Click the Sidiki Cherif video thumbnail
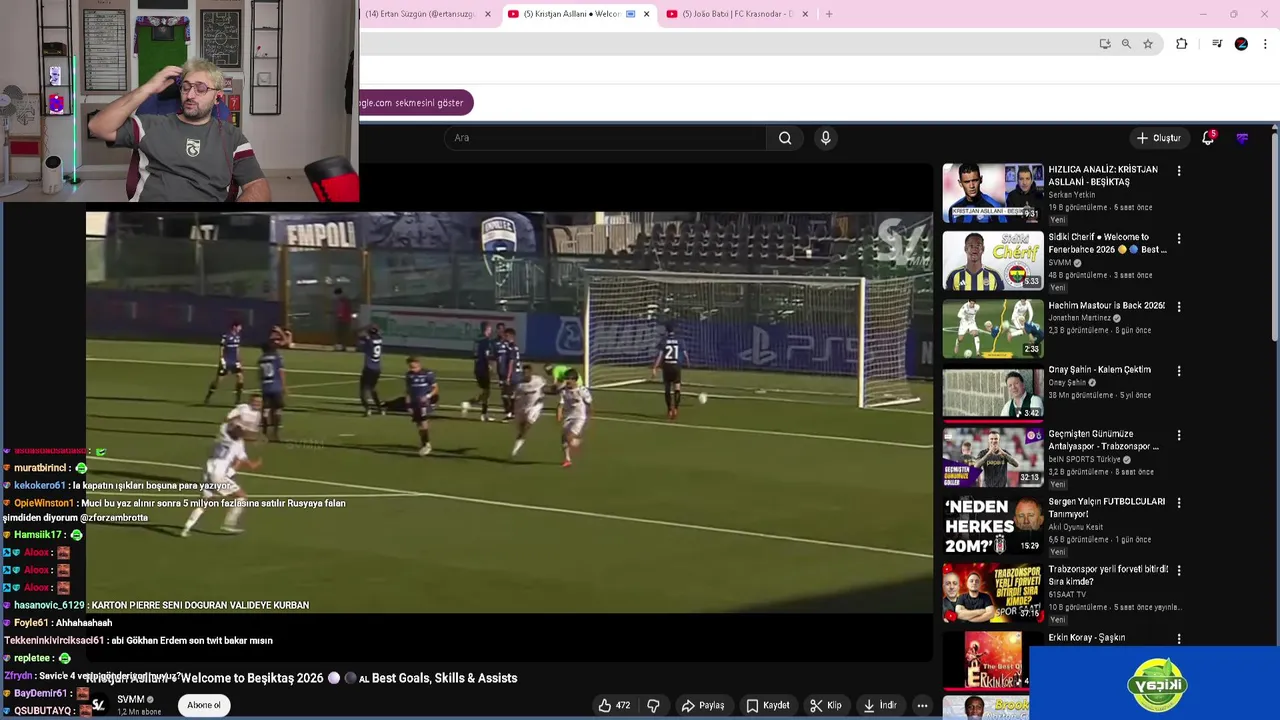The image size is (1280, 720). tap(993, 260)
